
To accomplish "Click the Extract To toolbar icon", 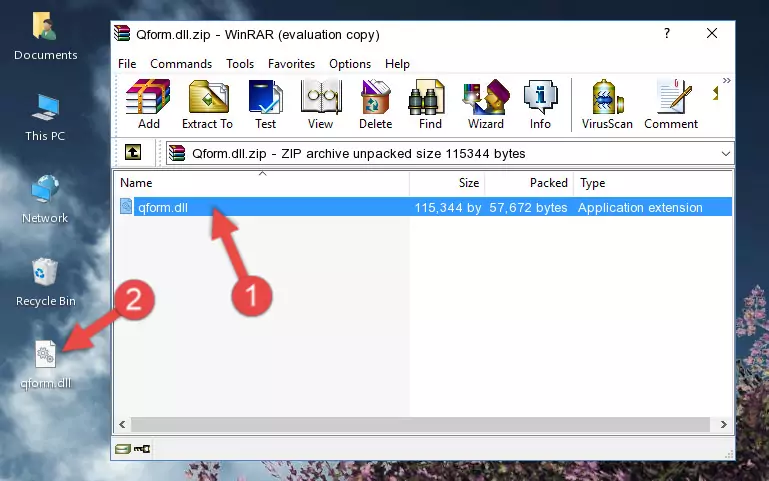I will point(207,104).
